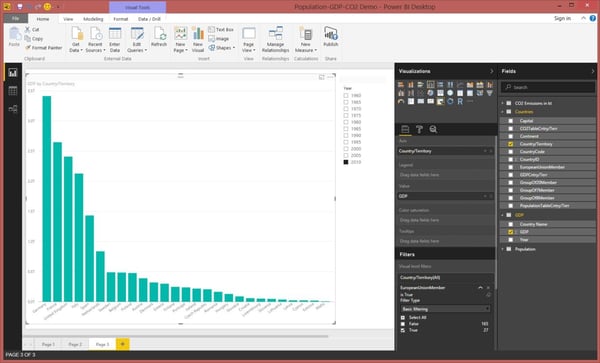
Task: Open the Get Data ribbon button
Action: tap(76, 40)
